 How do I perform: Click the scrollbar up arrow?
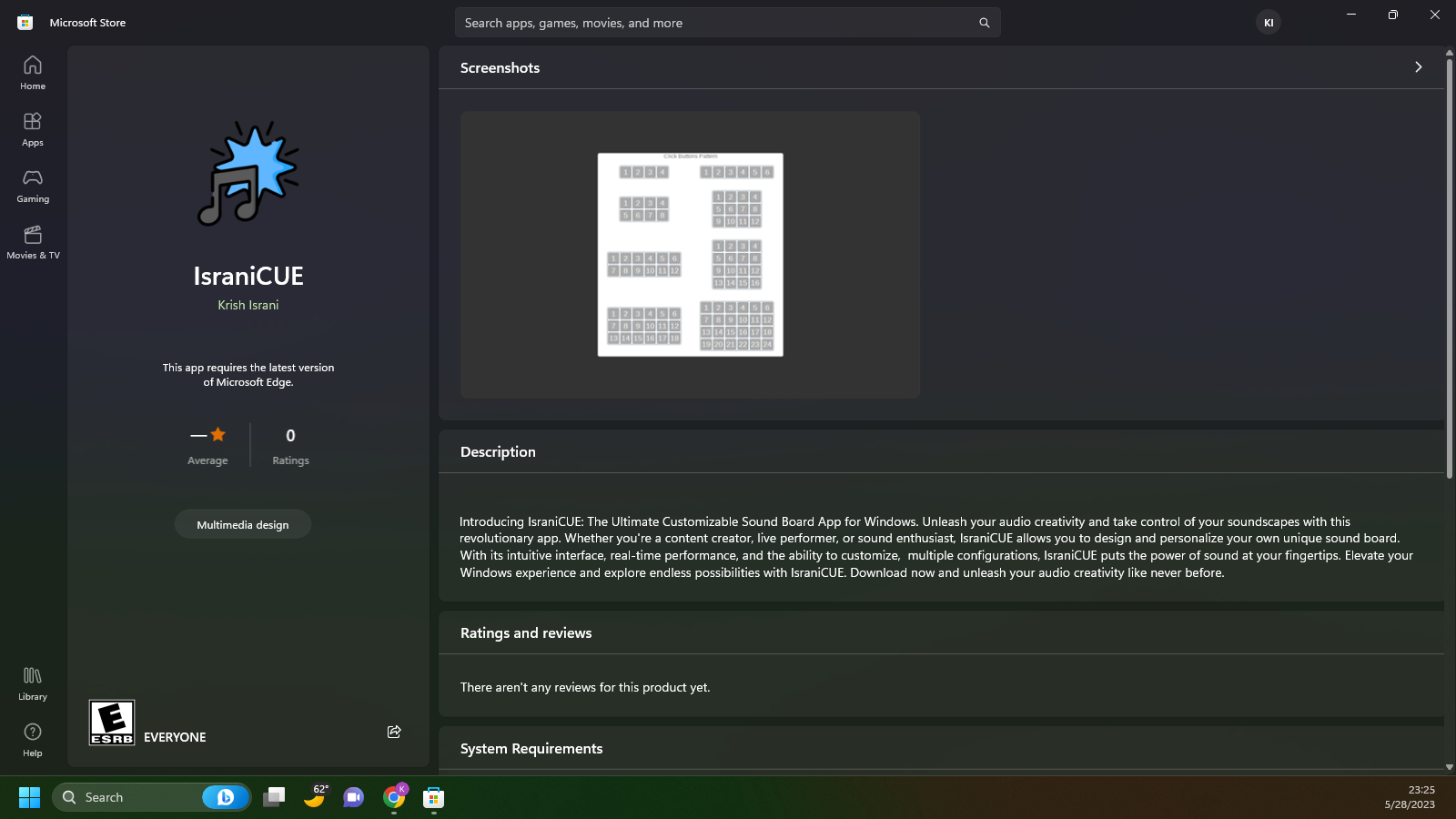1449,53
